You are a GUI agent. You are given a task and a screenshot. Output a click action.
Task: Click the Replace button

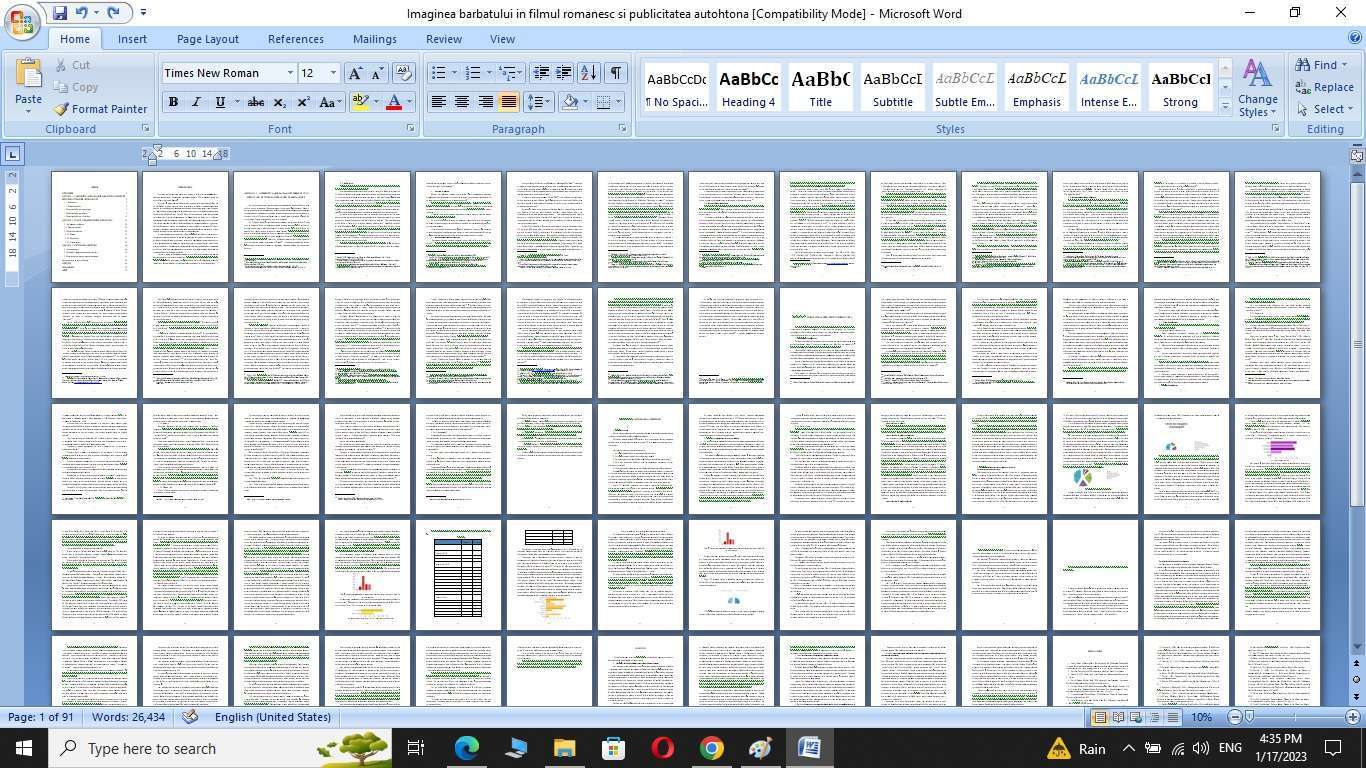pos(1324,87)
